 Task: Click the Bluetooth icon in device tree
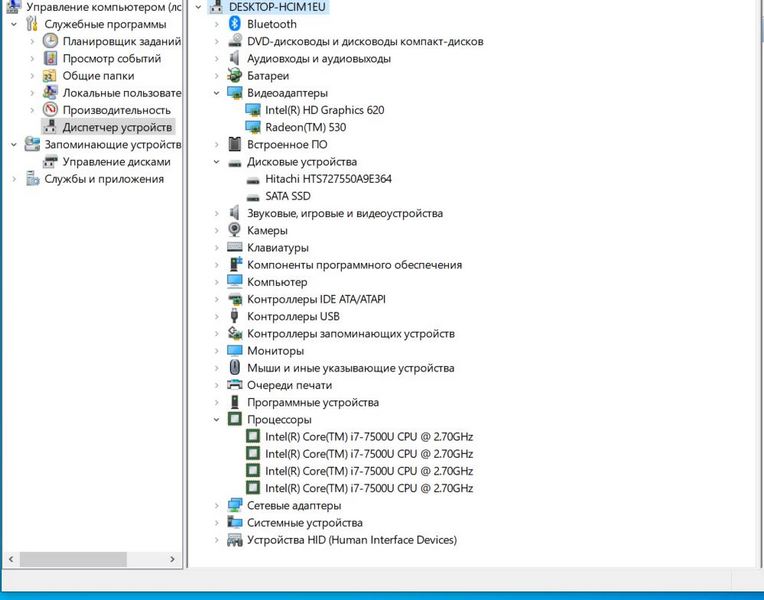tap(235, 24)
